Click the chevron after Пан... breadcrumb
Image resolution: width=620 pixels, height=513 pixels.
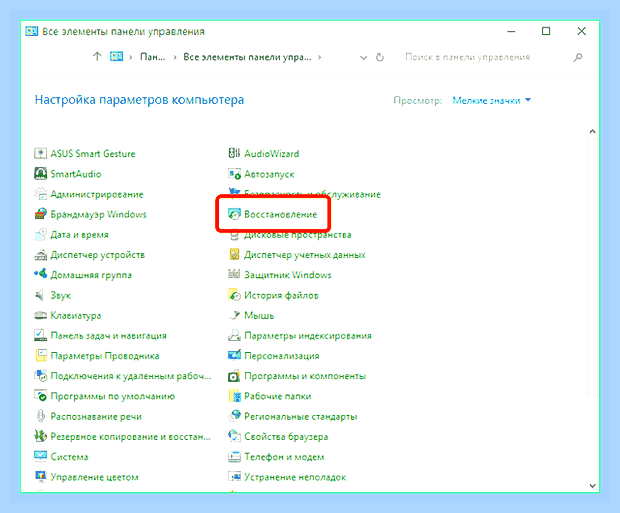pos(174,57)
